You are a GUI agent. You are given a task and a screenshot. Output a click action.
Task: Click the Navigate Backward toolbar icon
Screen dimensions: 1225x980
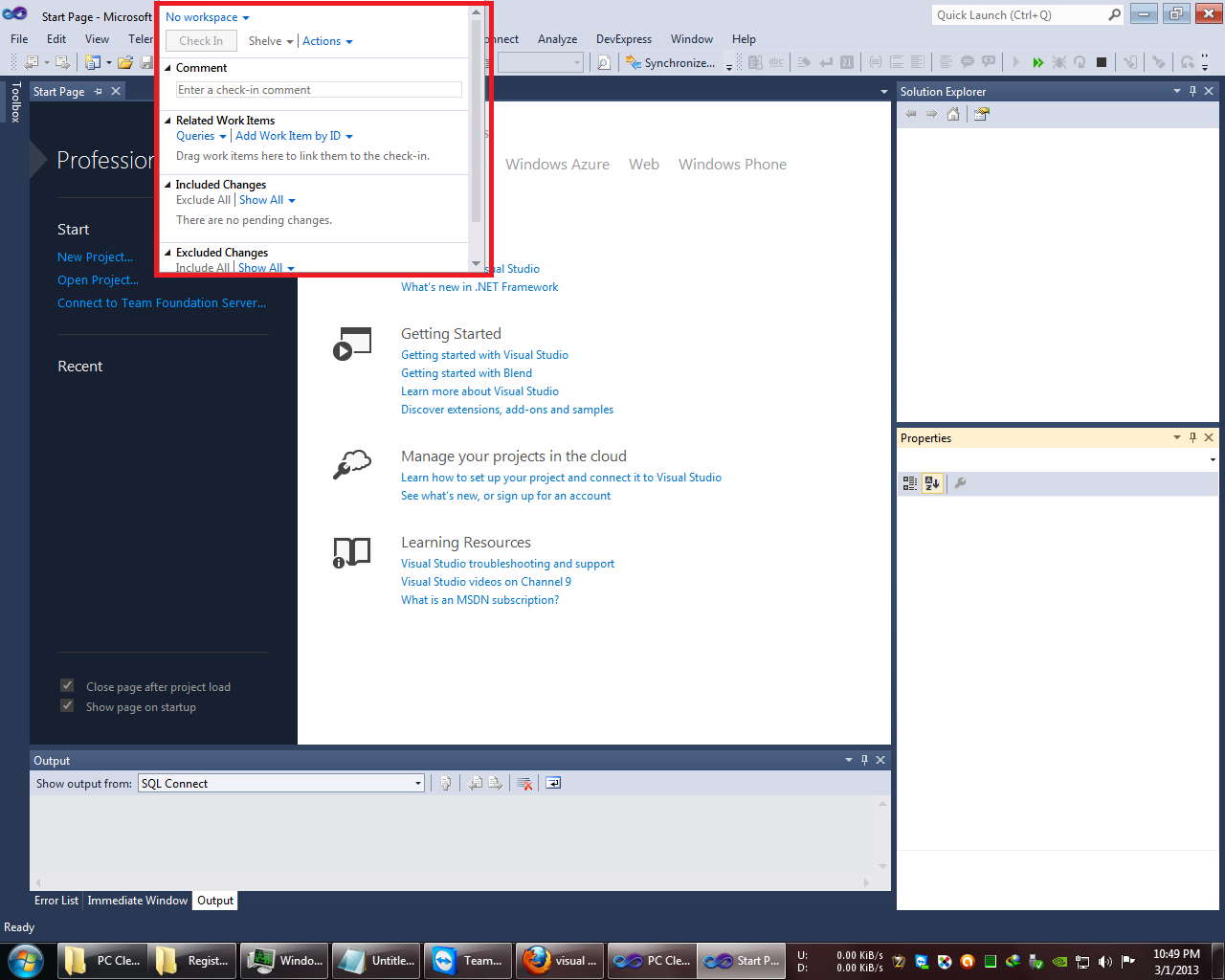(x=32, y=62)
